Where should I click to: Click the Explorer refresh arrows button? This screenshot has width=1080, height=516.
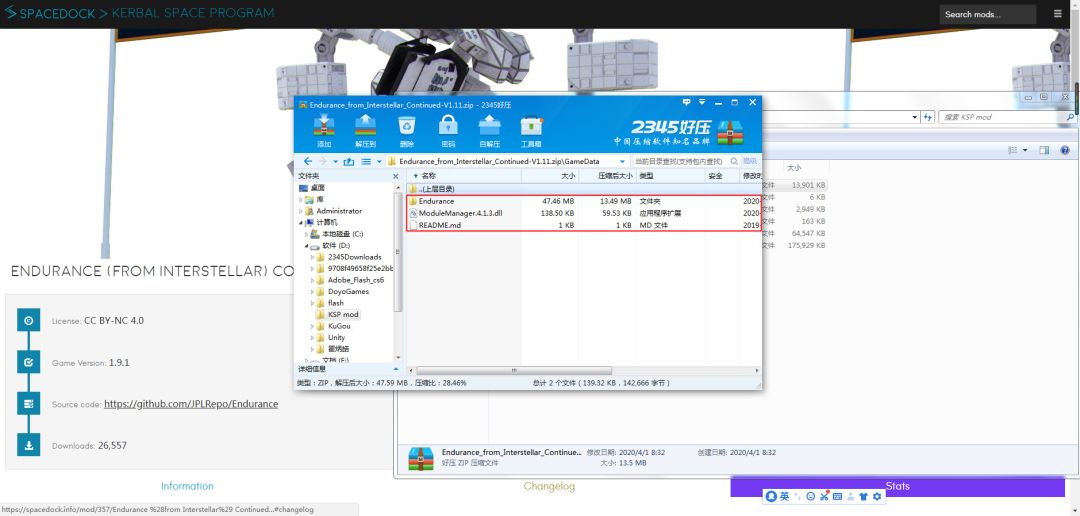(x=928, y=117)
